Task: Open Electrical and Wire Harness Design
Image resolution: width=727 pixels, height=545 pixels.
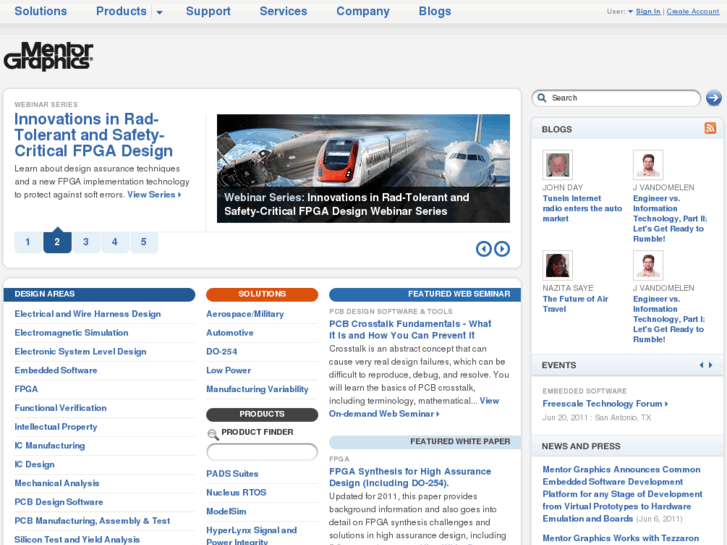Action: tap(88, 314)
